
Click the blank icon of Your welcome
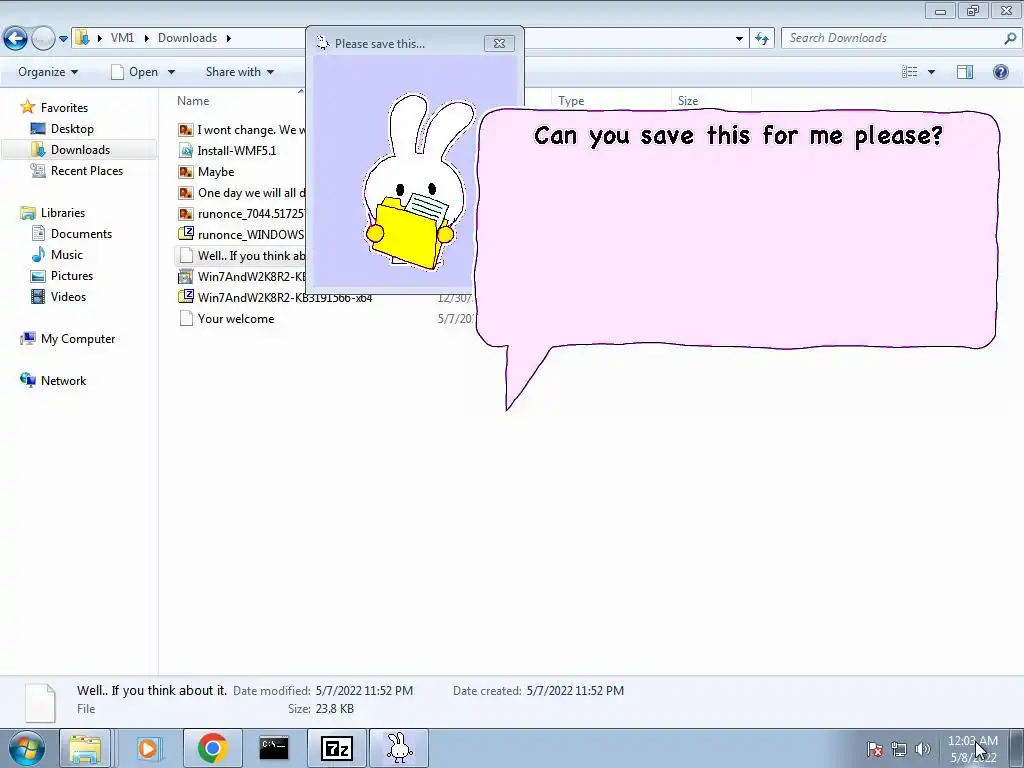[186, 319]
